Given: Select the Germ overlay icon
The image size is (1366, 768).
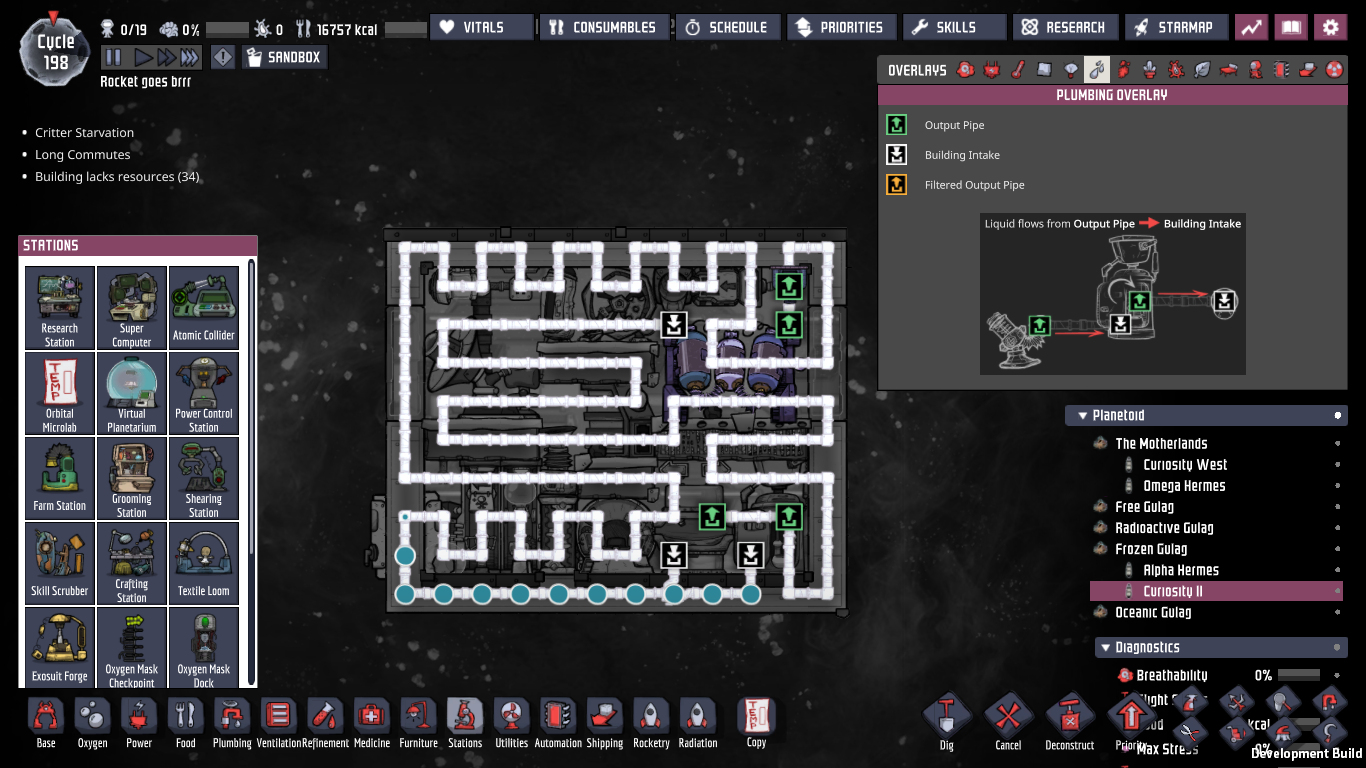Looking at the screenshot, I should click(1176, 70).
